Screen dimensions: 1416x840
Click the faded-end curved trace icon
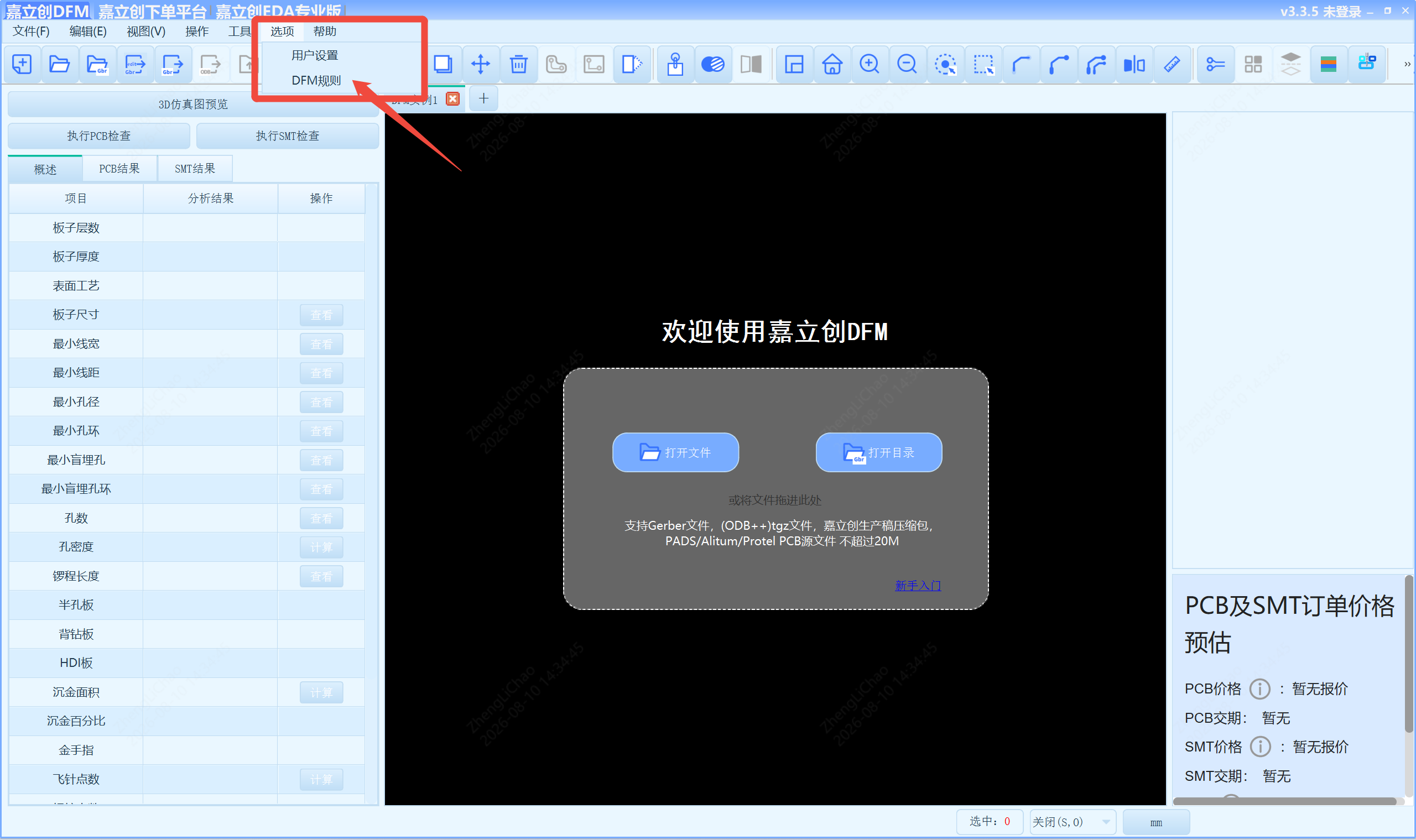click(x=1021, y=64)
